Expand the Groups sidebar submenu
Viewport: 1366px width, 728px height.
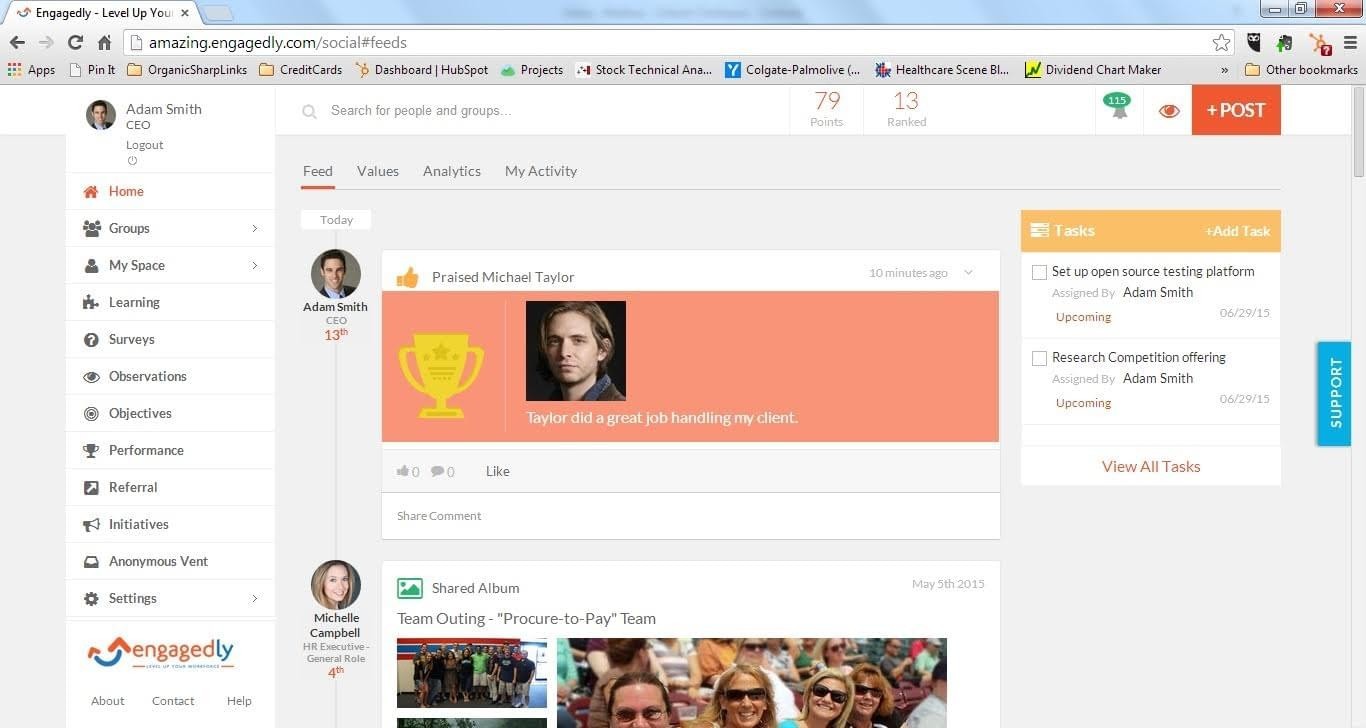[255, 229]
